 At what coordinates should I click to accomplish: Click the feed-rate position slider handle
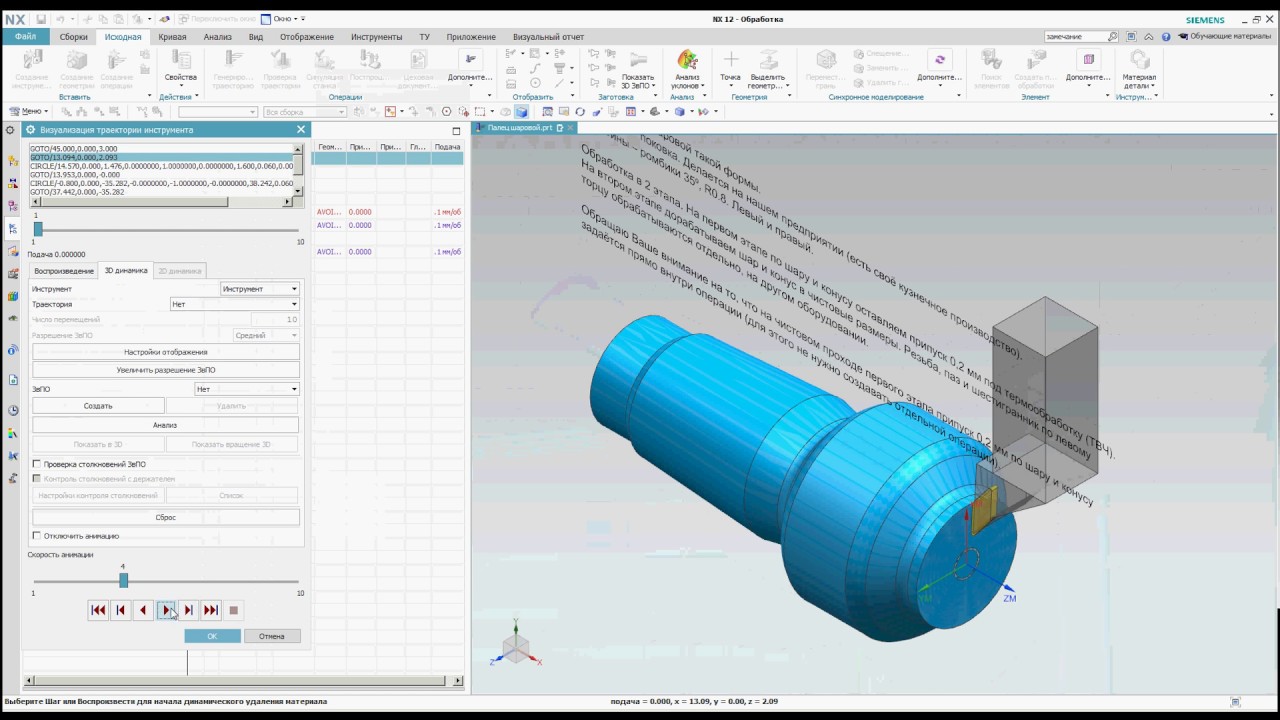click(x=38, y=229)
